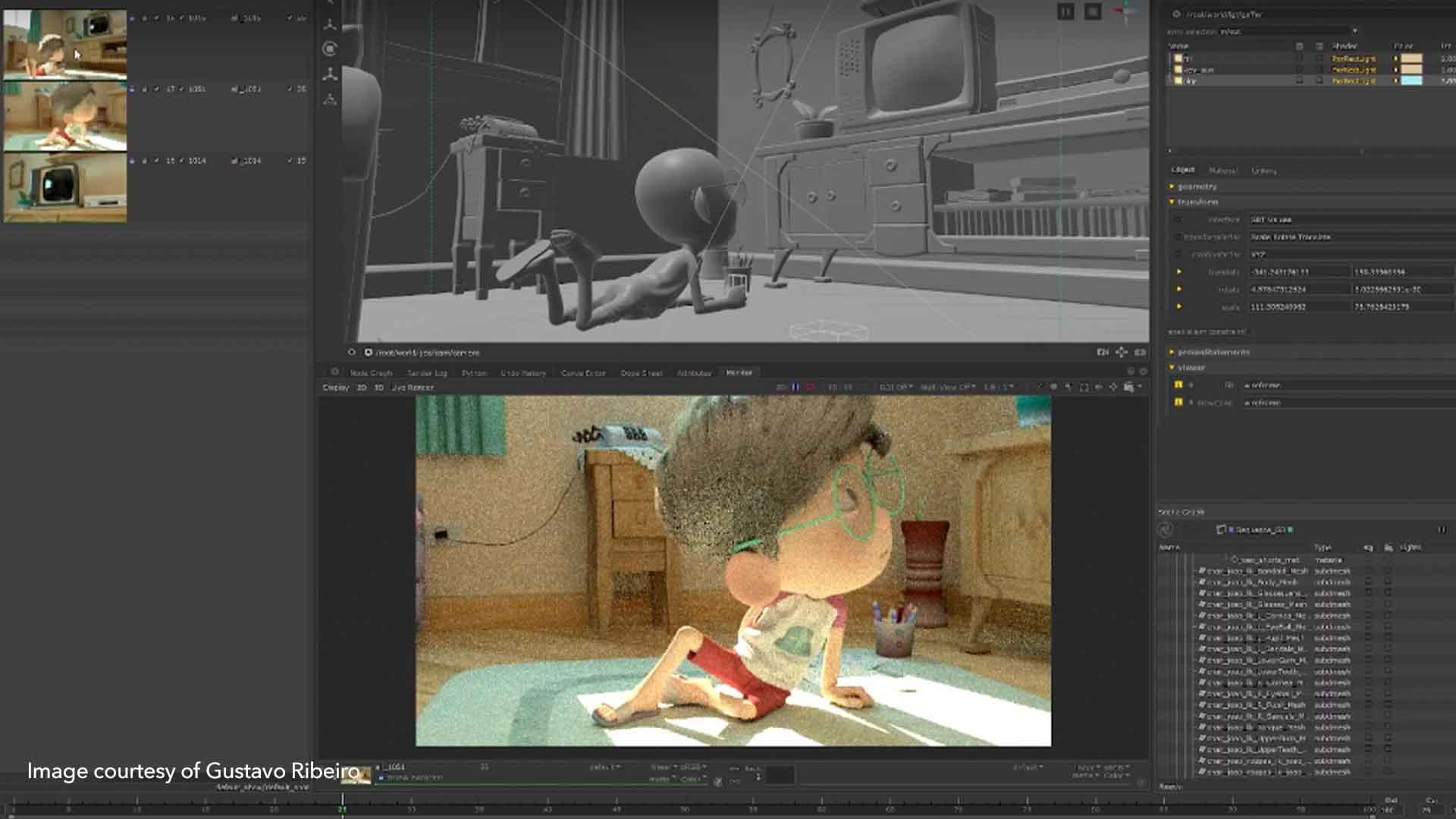Open the sync selection dropdown
This screenshot has height=819, width=1456.
point(1354,31)
